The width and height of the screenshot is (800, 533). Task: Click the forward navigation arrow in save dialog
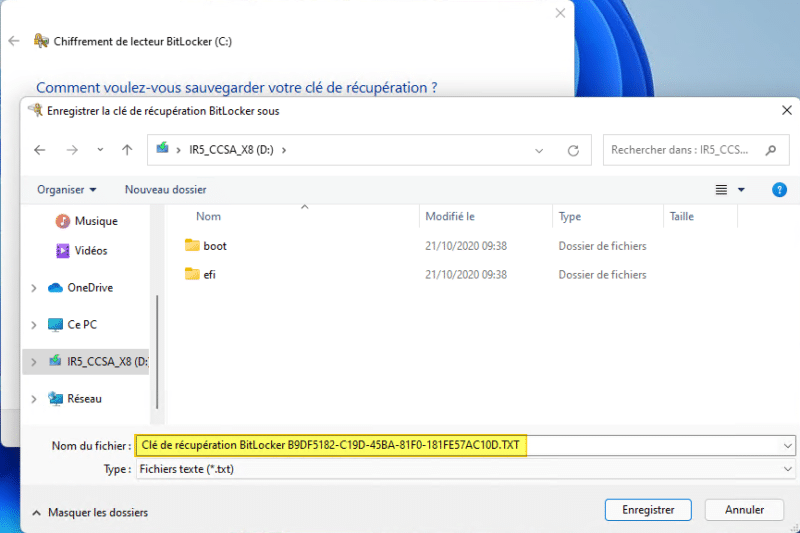(72, 150)
